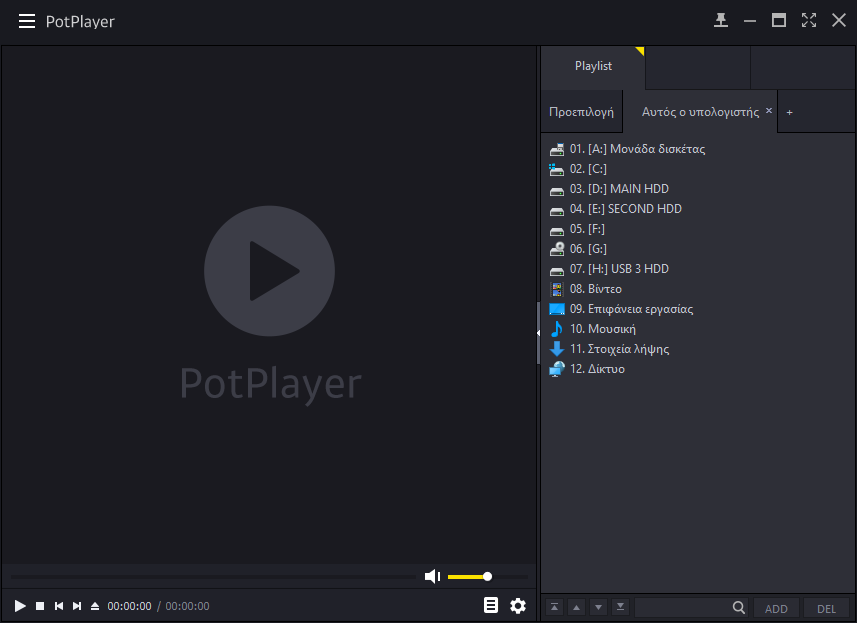Image resolution: width=857 pixels, height=623 pixels.
Task: Click the video seek bar
Action: (213, 577)
